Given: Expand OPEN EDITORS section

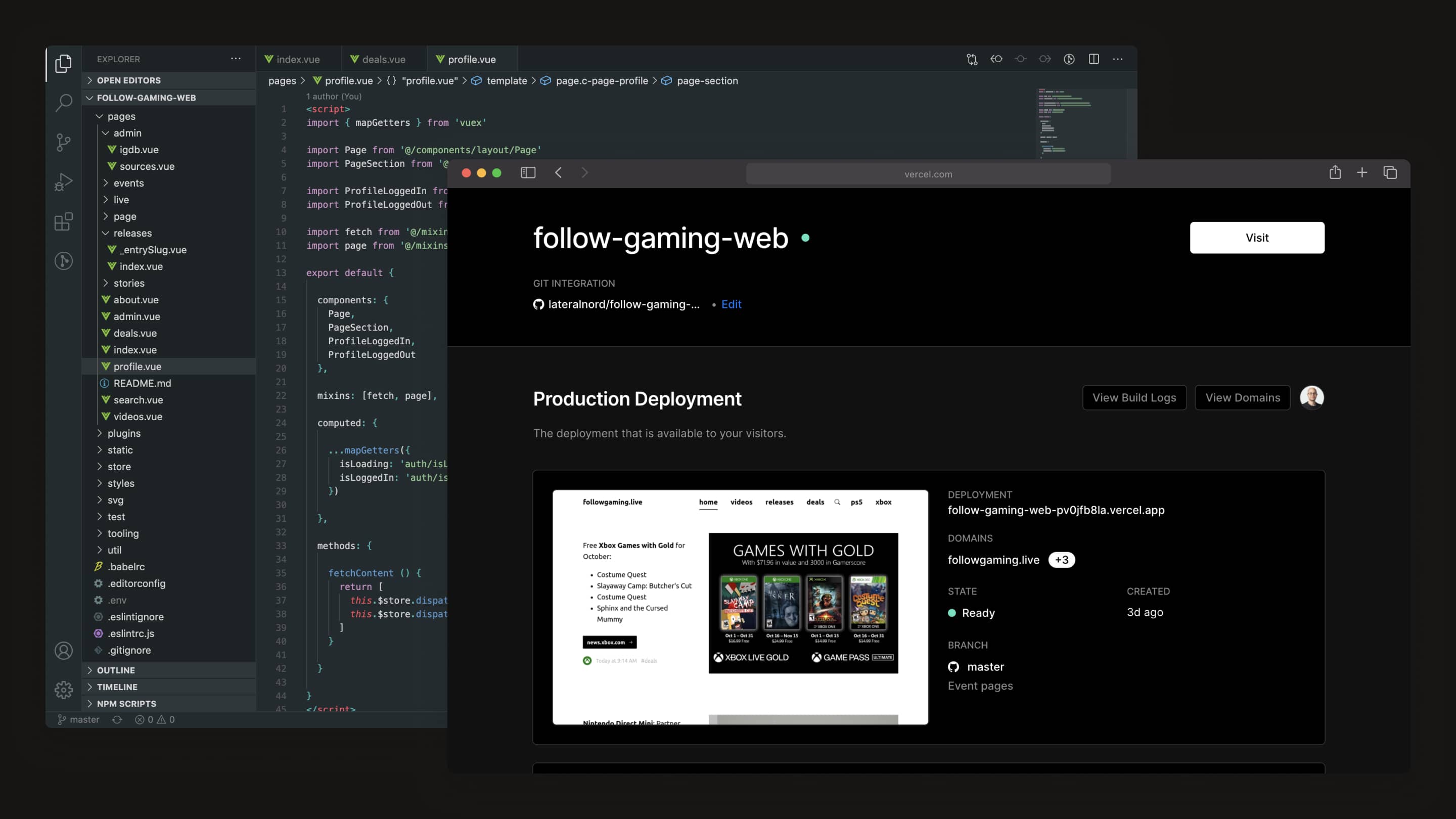Looking at the screenshot, I should [x=169, y=80].
